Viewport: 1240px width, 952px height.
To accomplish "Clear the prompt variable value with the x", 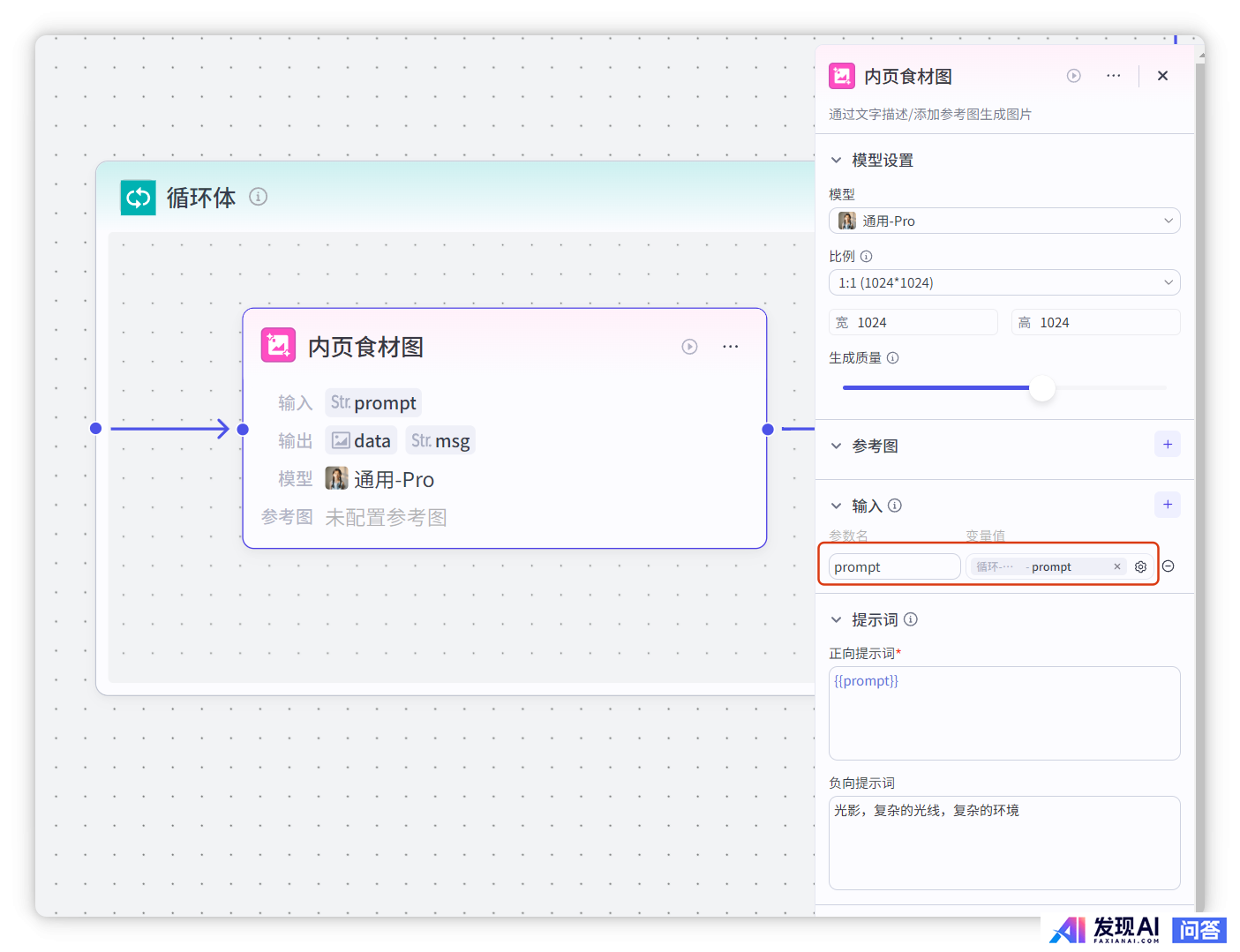I will (x=1116, y=567).
